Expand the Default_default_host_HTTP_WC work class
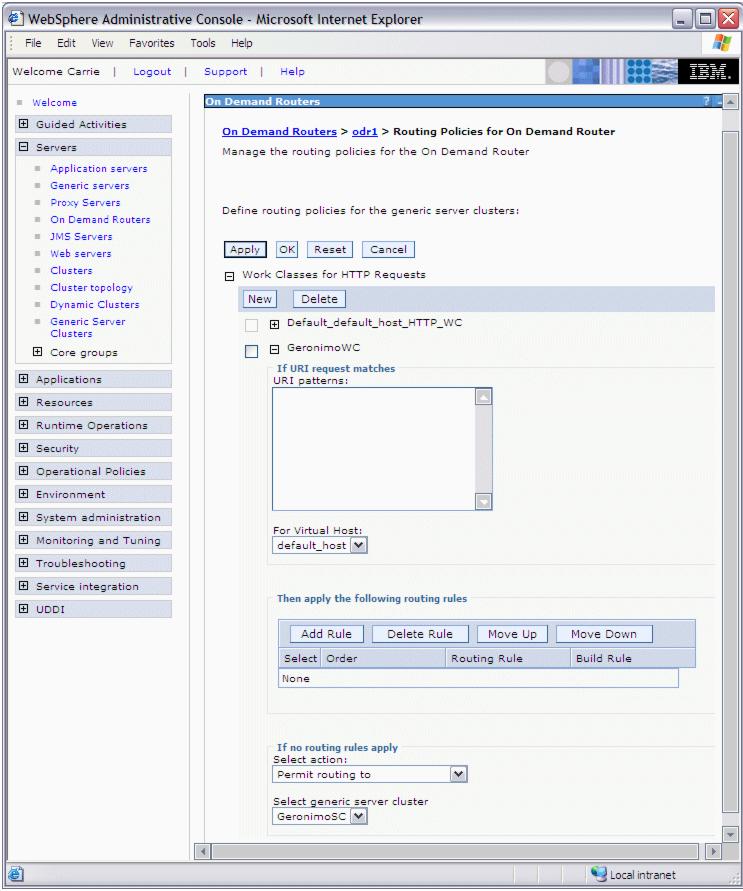Viewport: 743px width, 891px height. point(274,324)
